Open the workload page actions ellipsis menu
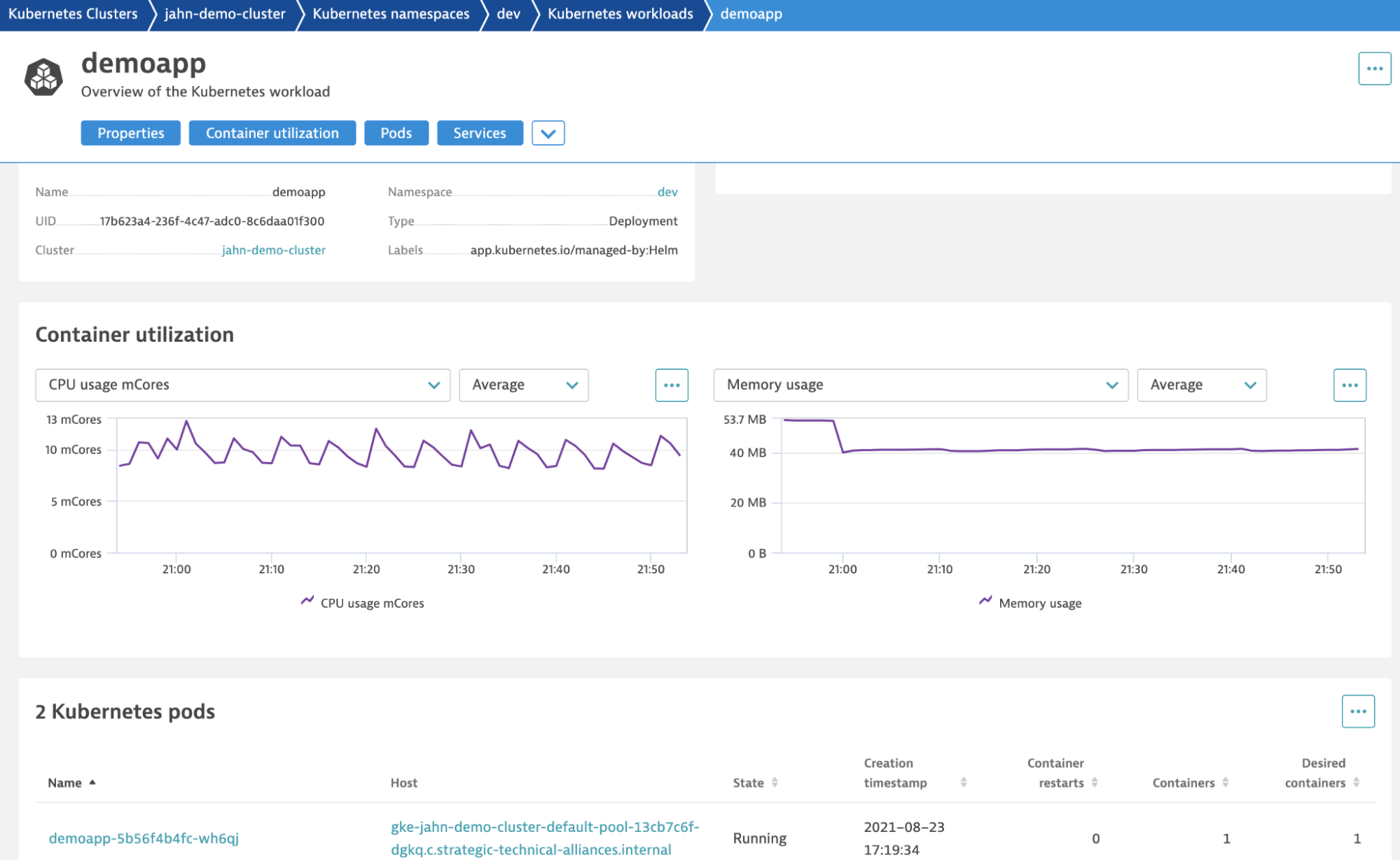The width and height of the screenshot is (1400, 860). (1374, 68)
